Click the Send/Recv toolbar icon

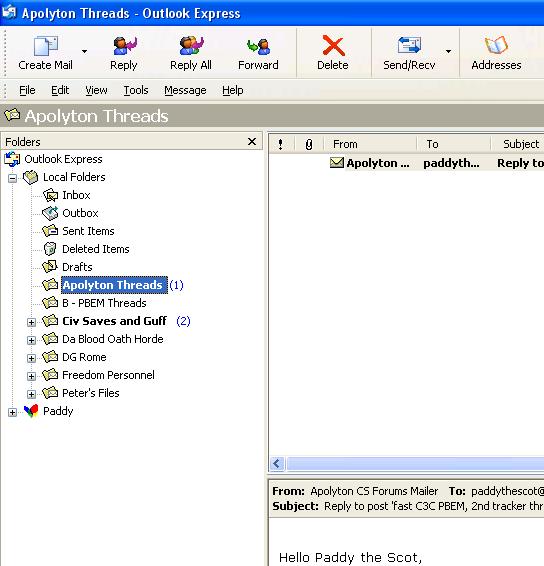coord(409,45)
